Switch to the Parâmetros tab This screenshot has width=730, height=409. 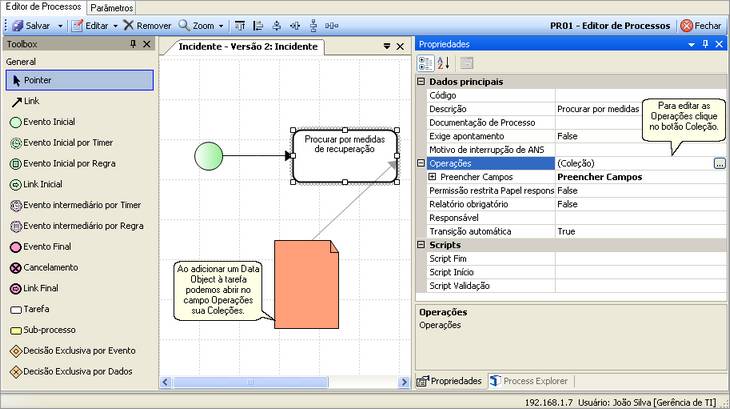point(112,8)
